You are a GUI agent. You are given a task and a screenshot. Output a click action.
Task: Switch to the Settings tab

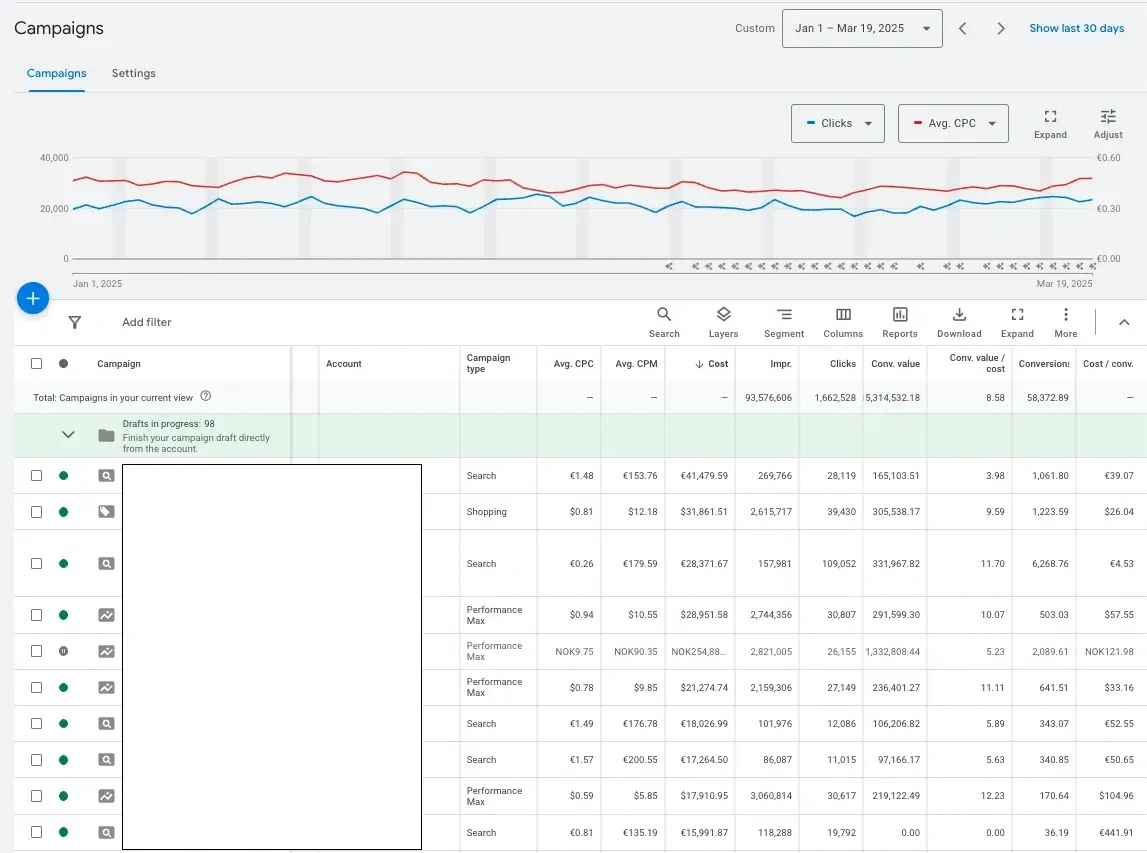[x=133, y=73]
